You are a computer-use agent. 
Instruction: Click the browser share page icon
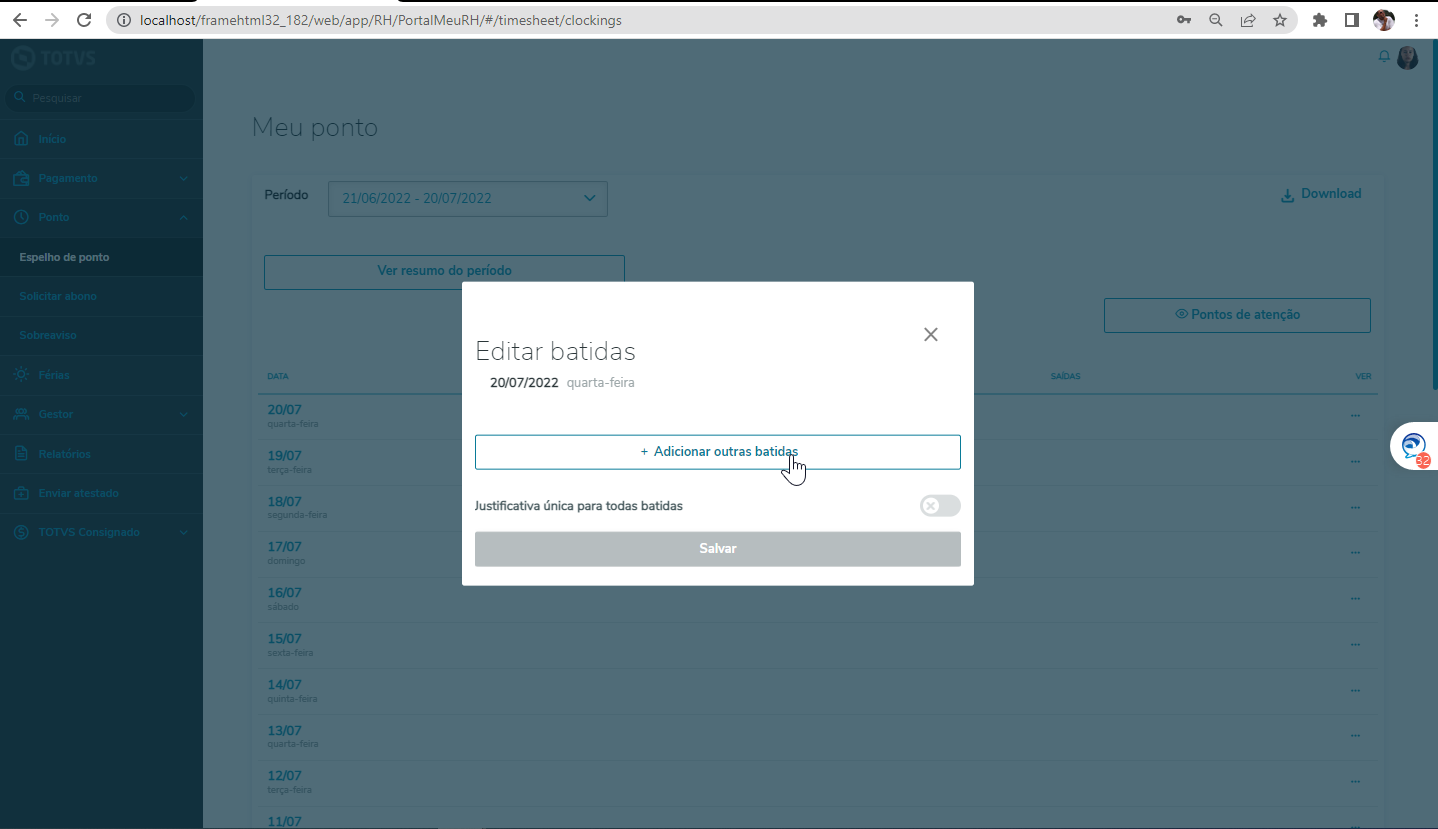pyautogui.click(x=1248, y=20)
